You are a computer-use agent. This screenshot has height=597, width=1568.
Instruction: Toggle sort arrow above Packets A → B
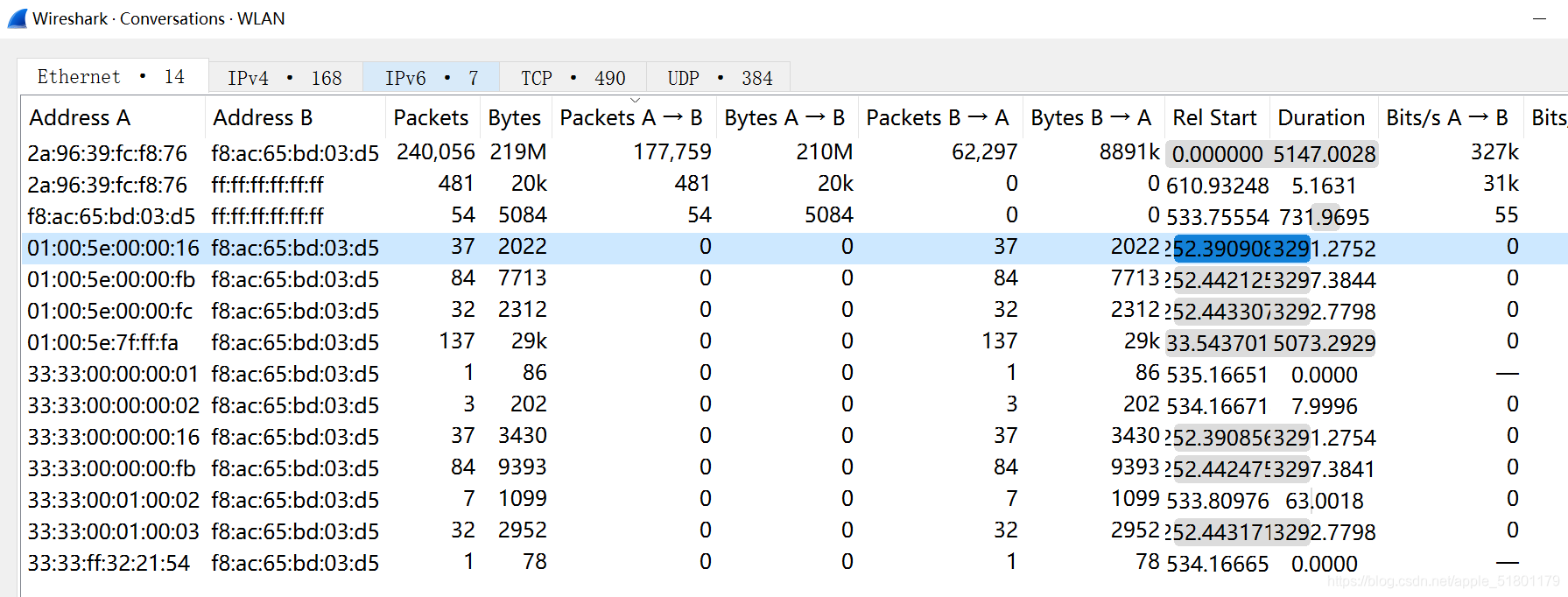tap(636, 101)
